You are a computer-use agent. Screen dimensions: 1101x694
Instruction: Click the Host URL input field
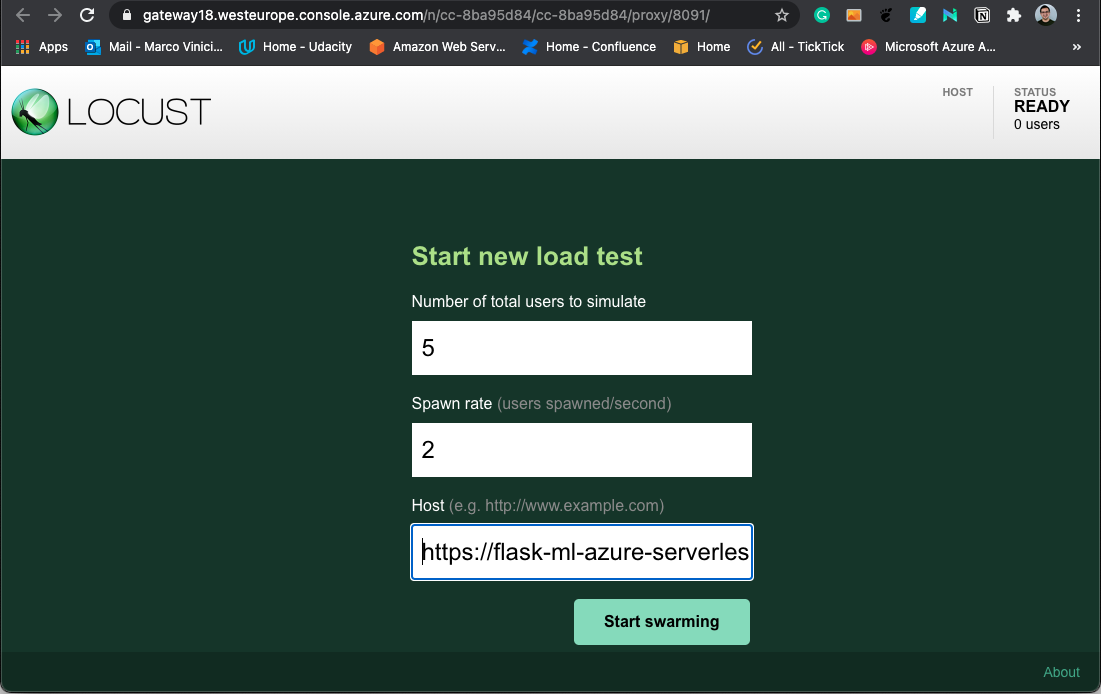click(581, 552)
